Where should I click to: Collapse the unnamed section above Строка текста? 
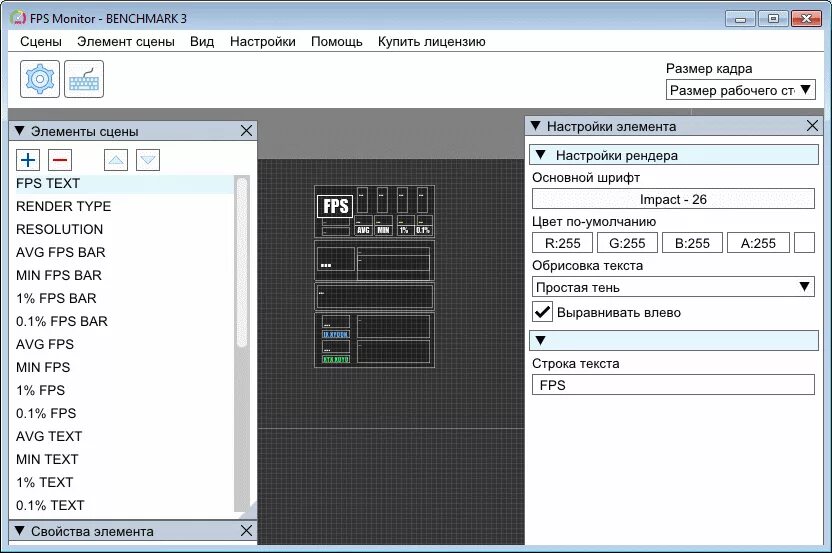541,340
